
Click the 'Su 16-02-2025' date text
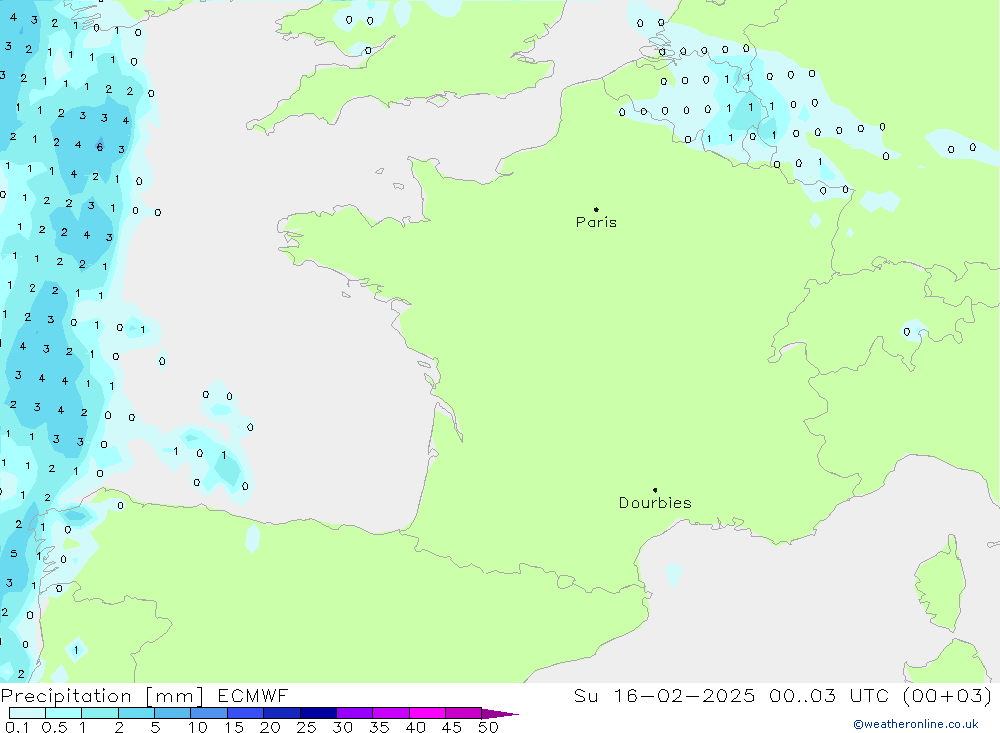point(664,695)
